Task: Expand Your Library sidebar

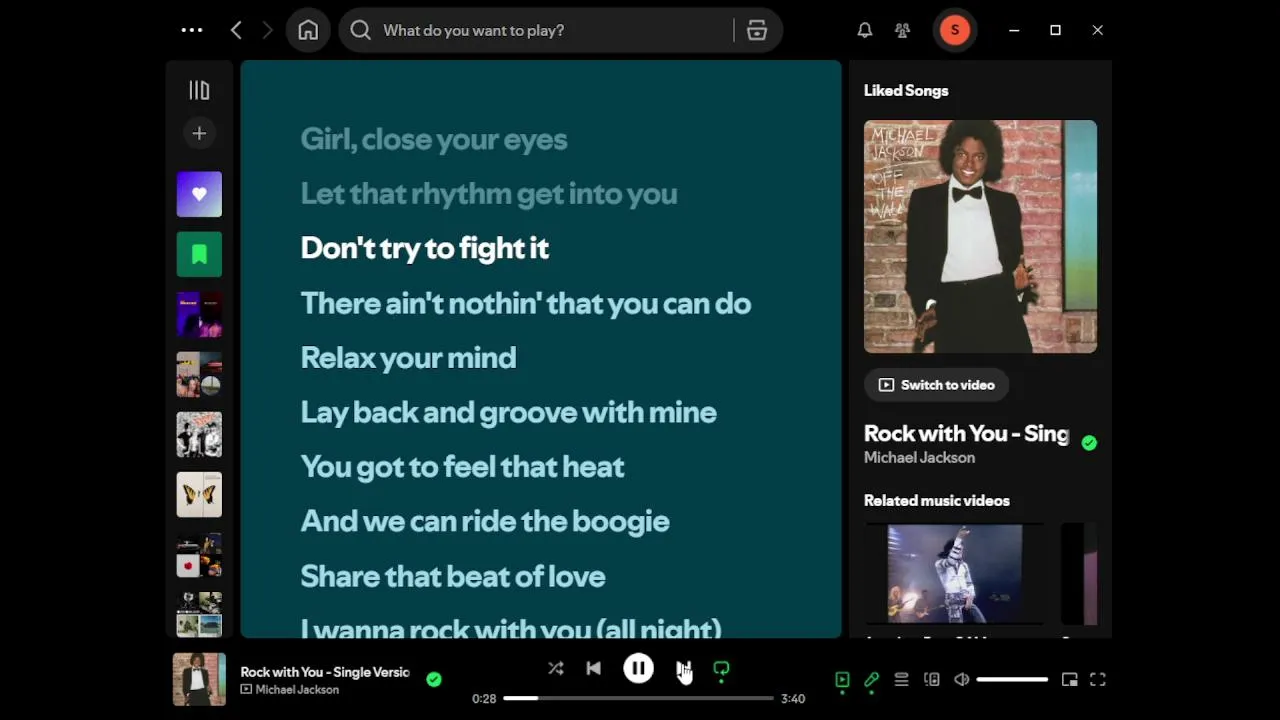Action: tap(199, 90)
